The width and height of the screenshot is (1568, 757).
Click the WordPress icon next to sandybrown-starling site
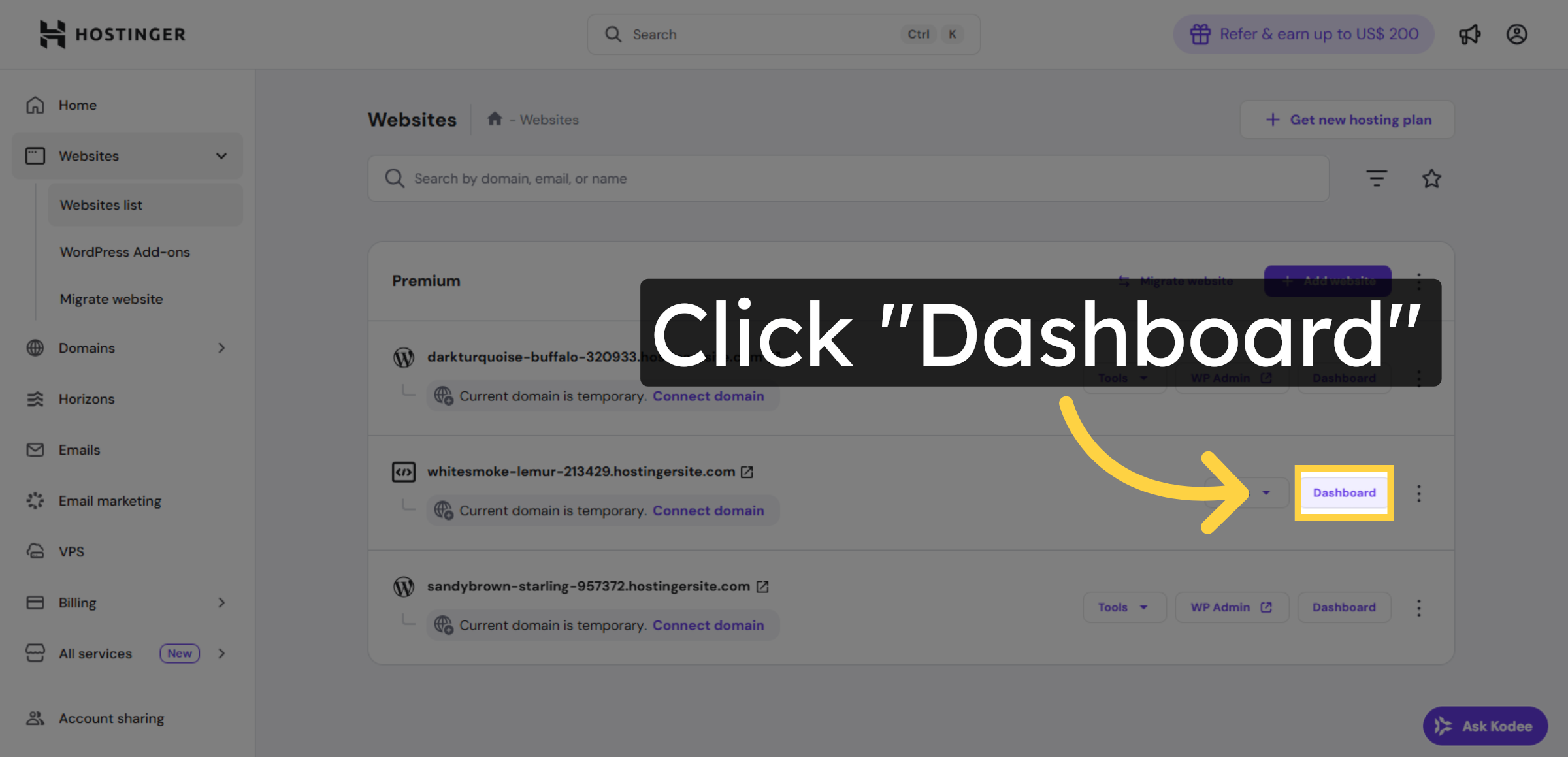point(403,586)
